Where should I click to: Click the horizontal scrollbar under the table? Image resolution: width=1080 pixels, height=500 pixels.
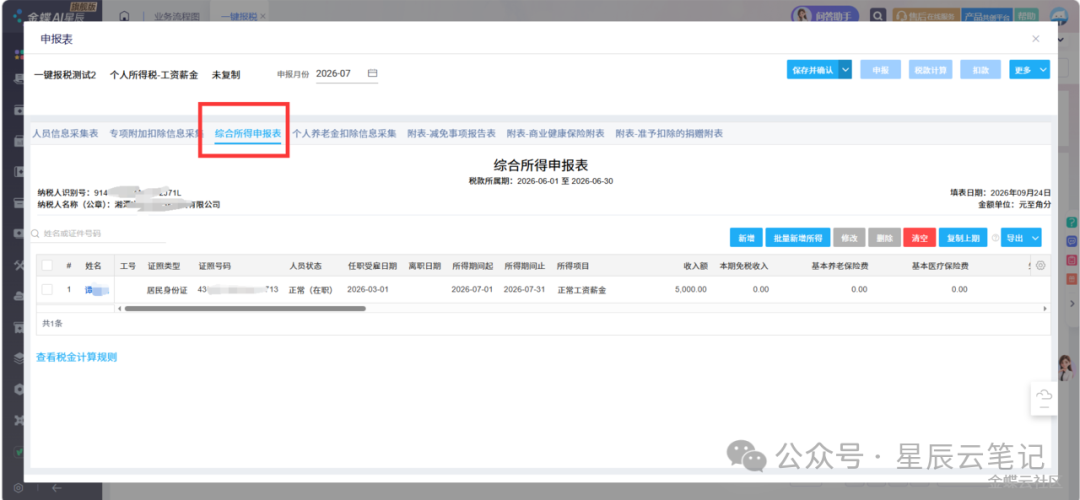[245, 309]
